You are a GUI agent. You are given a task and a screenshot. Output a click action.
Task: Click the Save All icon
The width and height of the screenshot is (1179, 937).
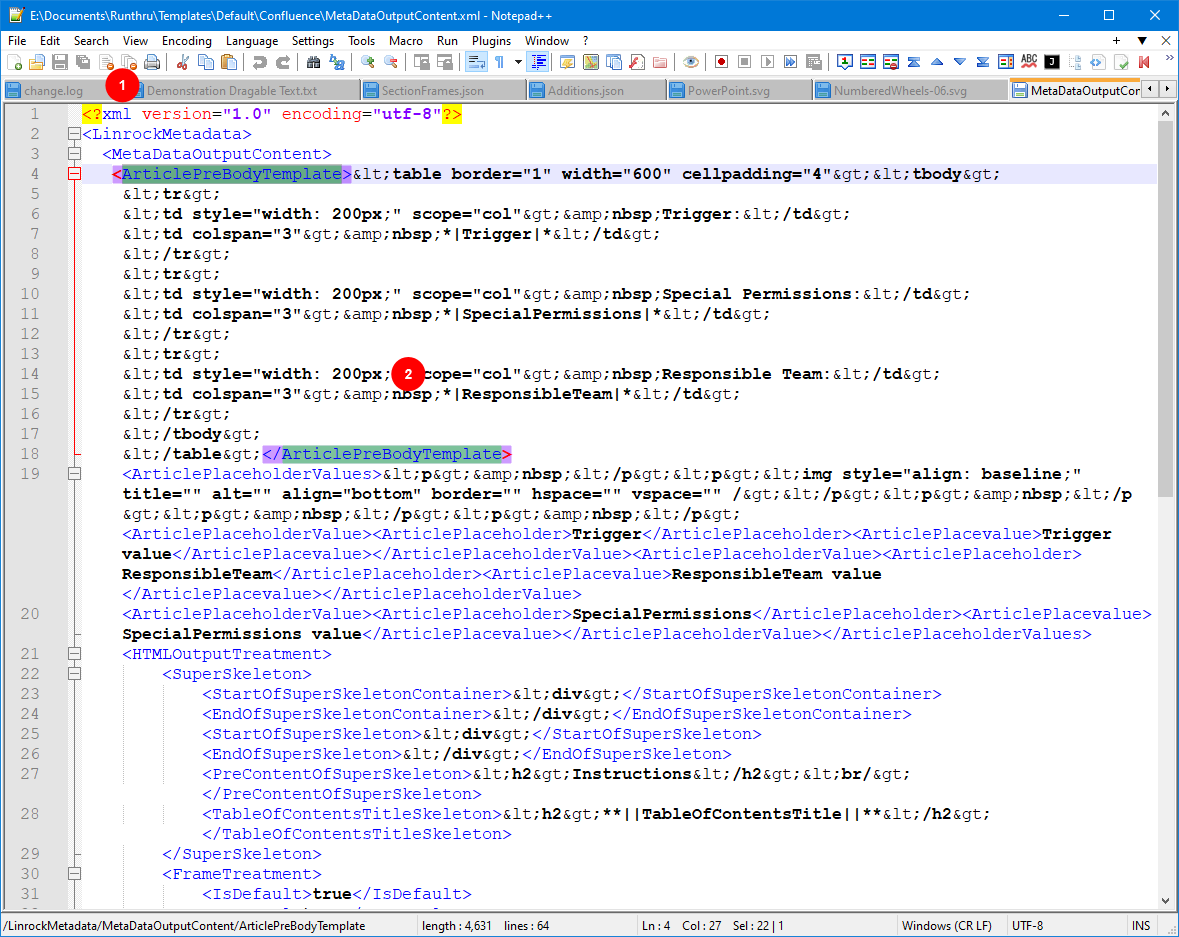pos(83,62)
